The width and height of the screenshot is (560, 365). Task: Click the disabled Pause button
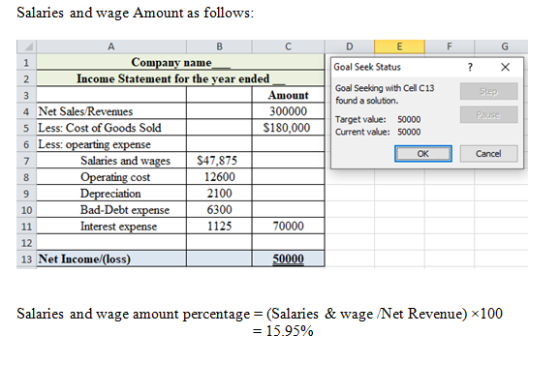pos(488,115)
